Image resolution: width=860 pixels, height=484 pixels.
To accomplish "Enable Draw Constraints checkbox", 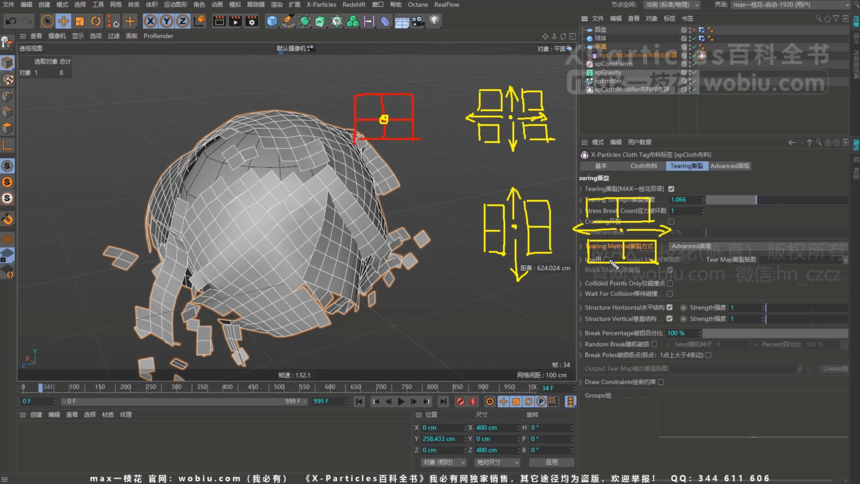I will click(661, 382).
